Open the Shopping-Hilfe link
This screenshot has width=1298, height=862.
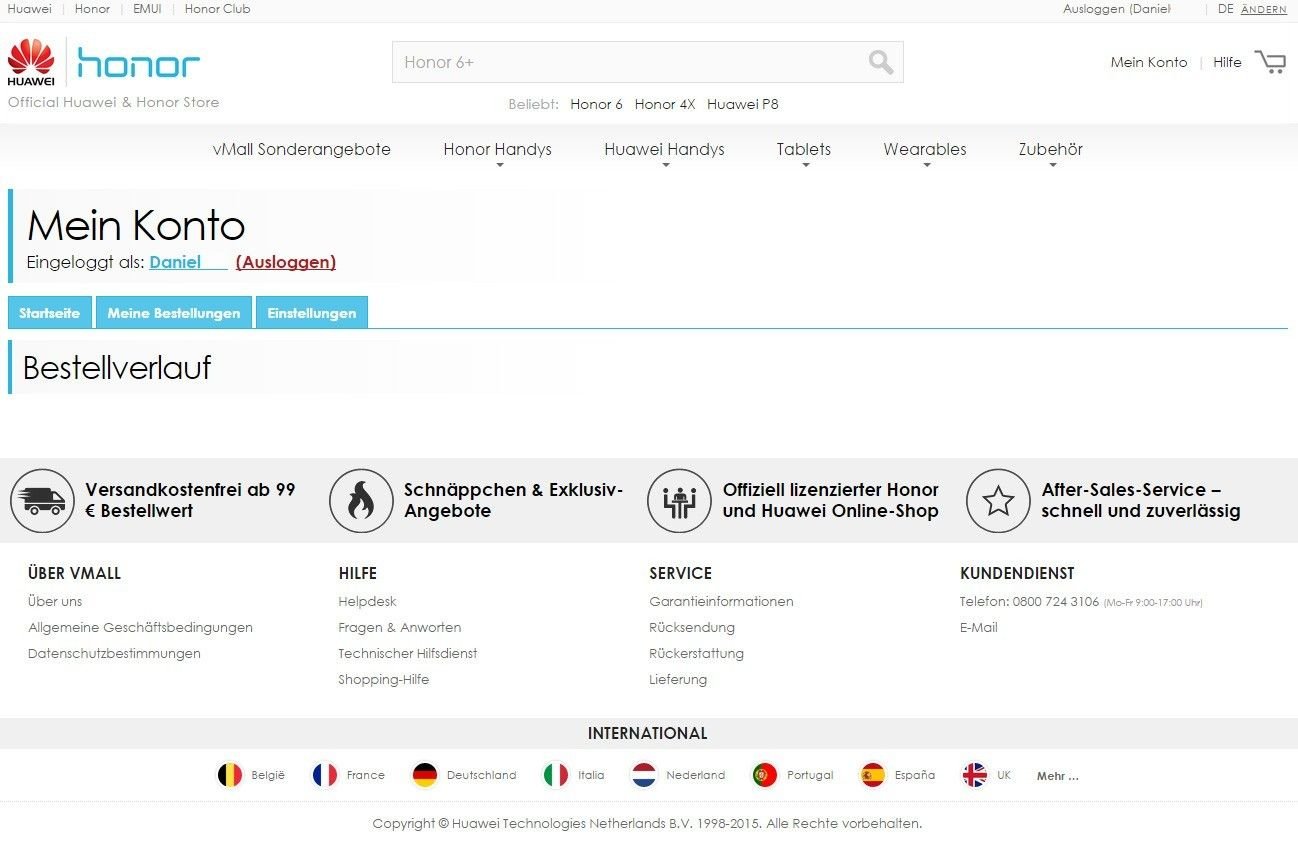[x=384, y=679]
